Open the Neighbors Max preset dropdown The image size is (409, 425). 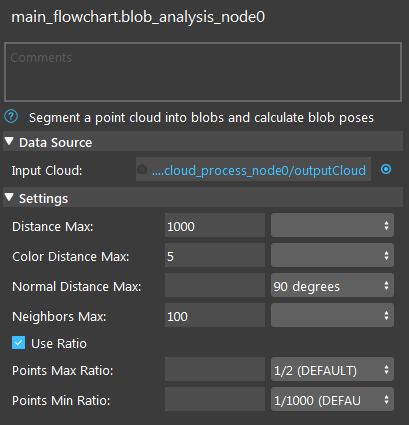(x=332, y=315)
